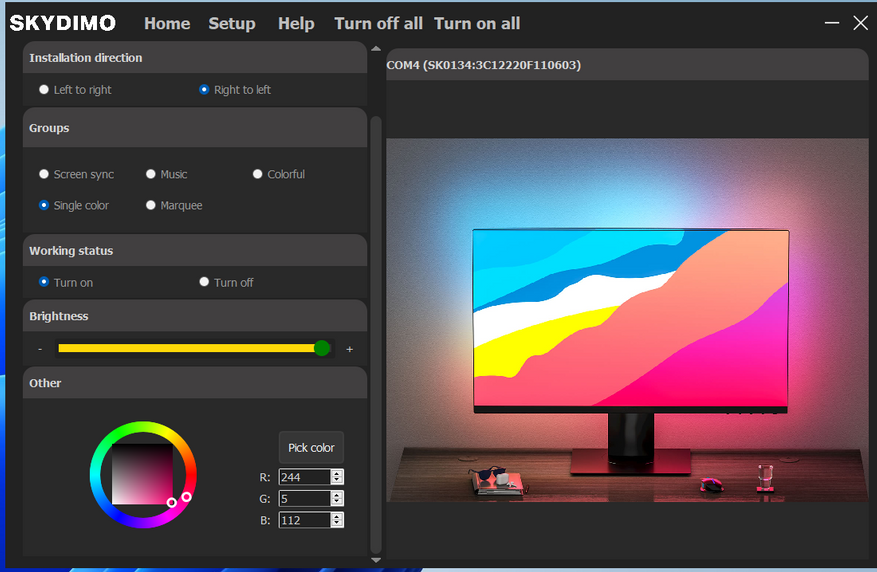Click the COM4 device header
This screenshot has height=572, width=877.
[627, 65]
